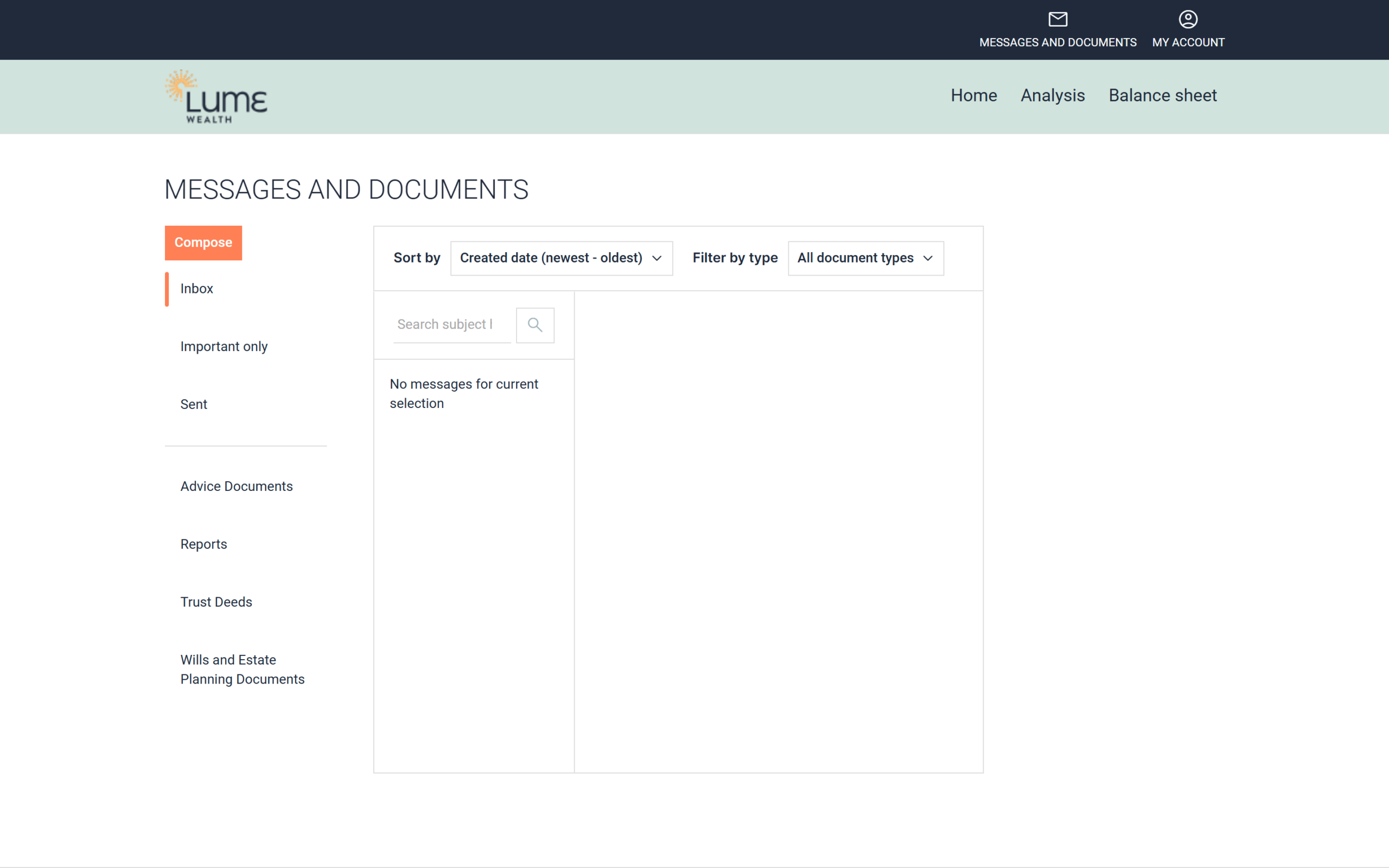Open Advice Documents category
1389x868 pixels.
point(237,486)
